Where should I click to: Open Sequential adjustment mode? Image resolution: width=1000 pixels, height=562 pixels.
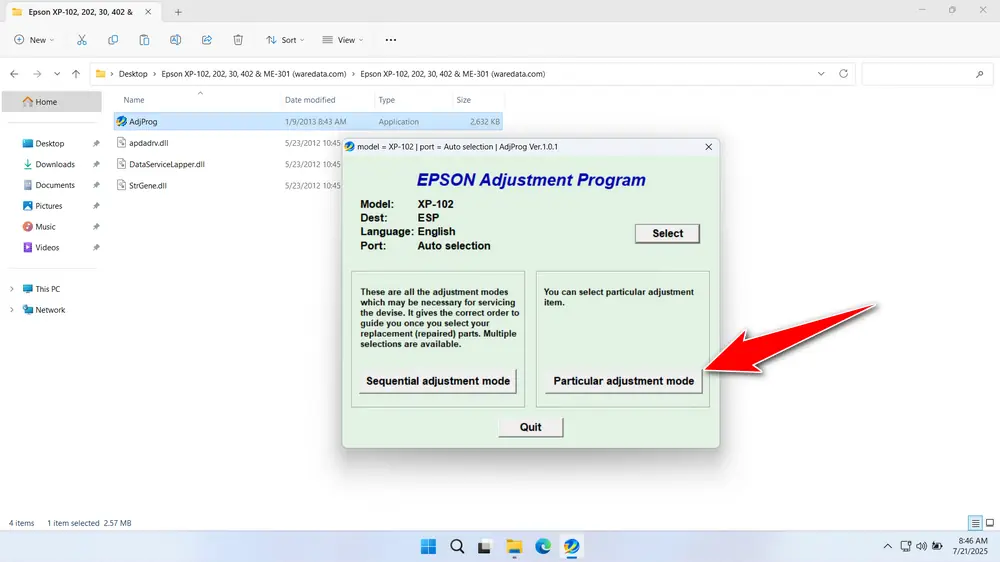pyautogui.click(x=438, y=381)
